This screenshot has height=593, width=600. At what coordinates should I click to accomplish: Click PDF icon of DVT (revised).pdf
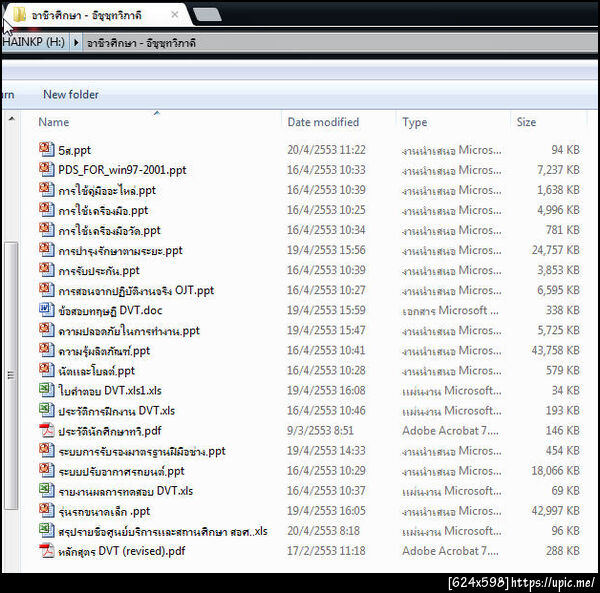pyautogui.click(x=47, y=550)
